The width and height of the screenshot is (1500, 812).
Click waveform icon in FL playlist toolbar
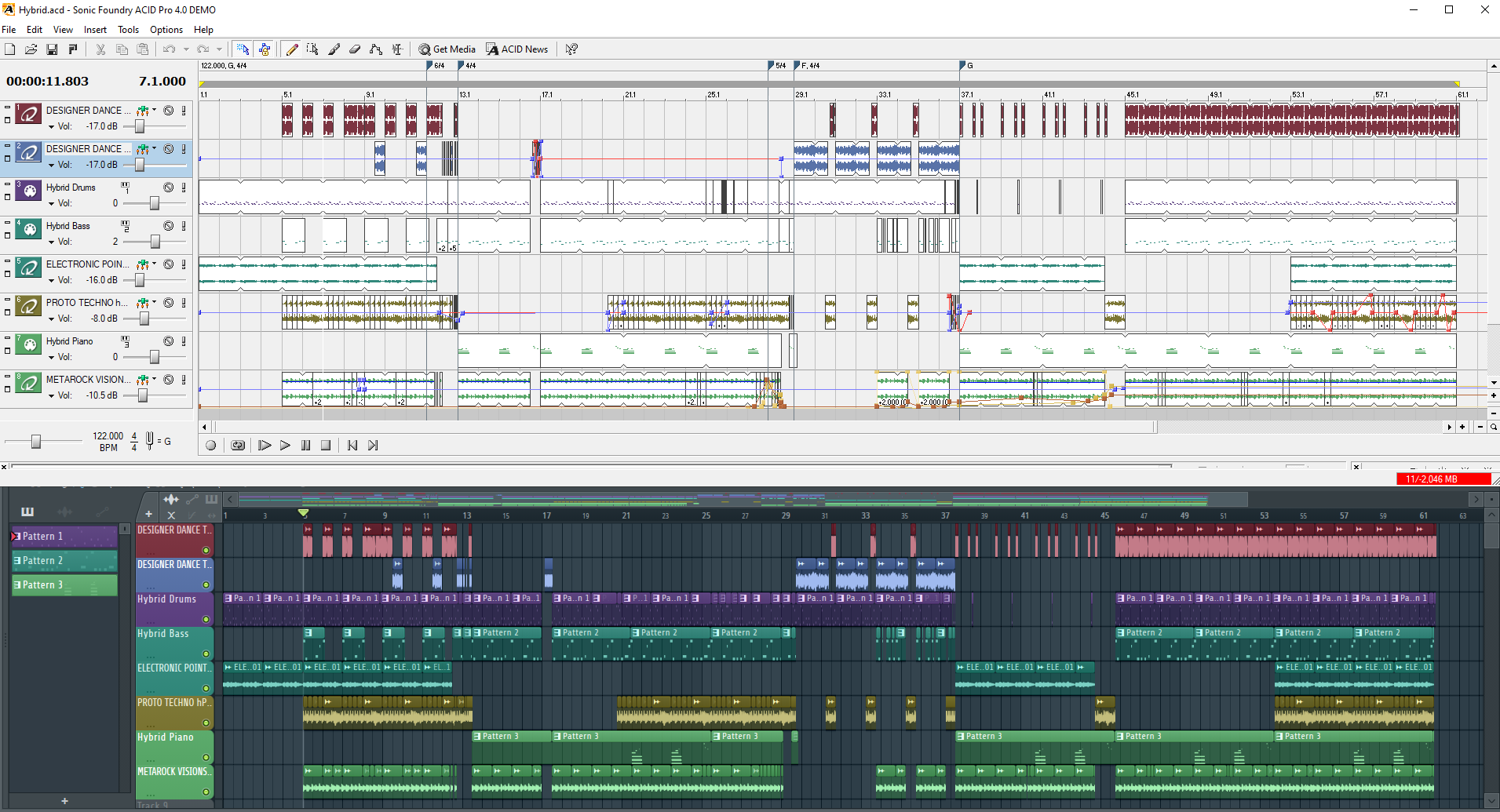pos(170,499)
